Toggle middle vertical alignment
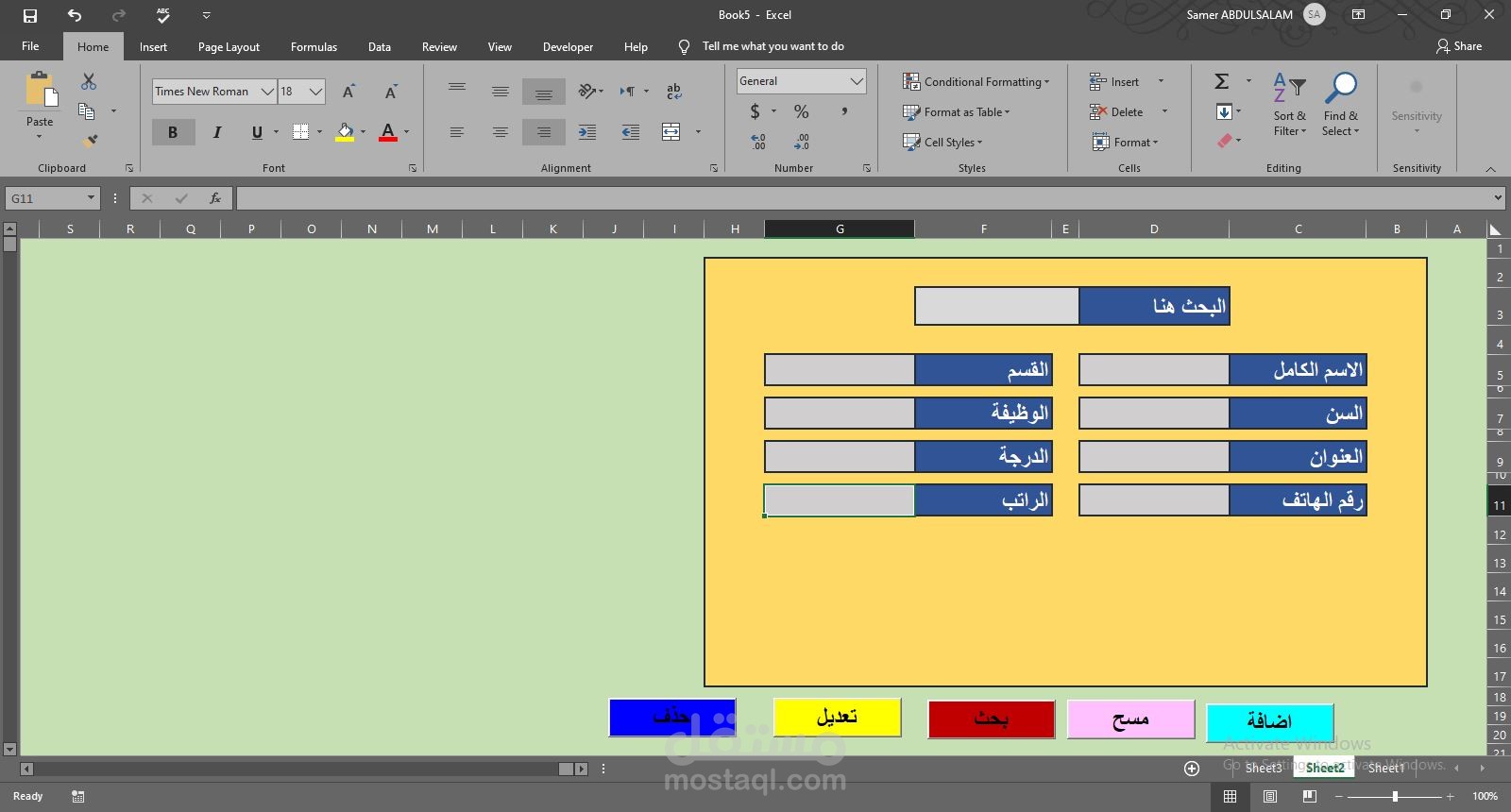Screen dimensions: 1511x812 pos(501,92)
